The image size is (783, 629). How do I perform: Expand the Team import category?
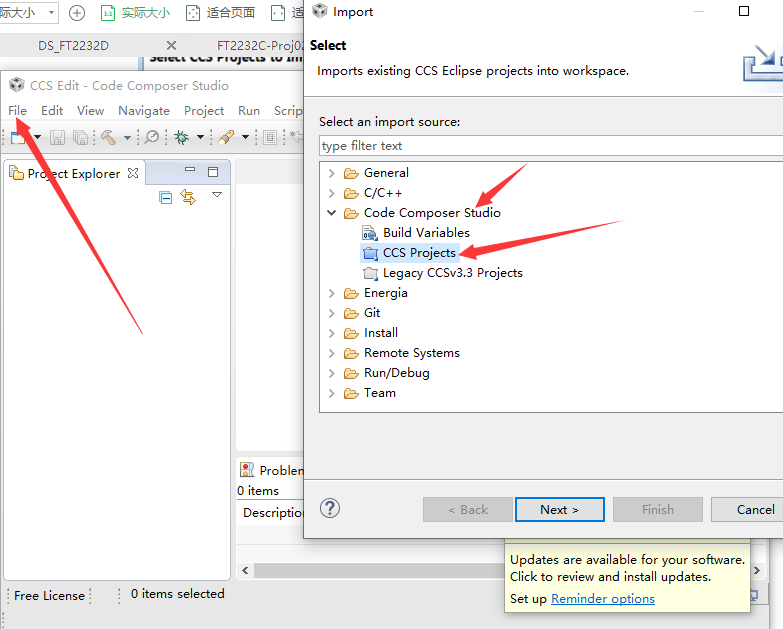coord(331,393)
